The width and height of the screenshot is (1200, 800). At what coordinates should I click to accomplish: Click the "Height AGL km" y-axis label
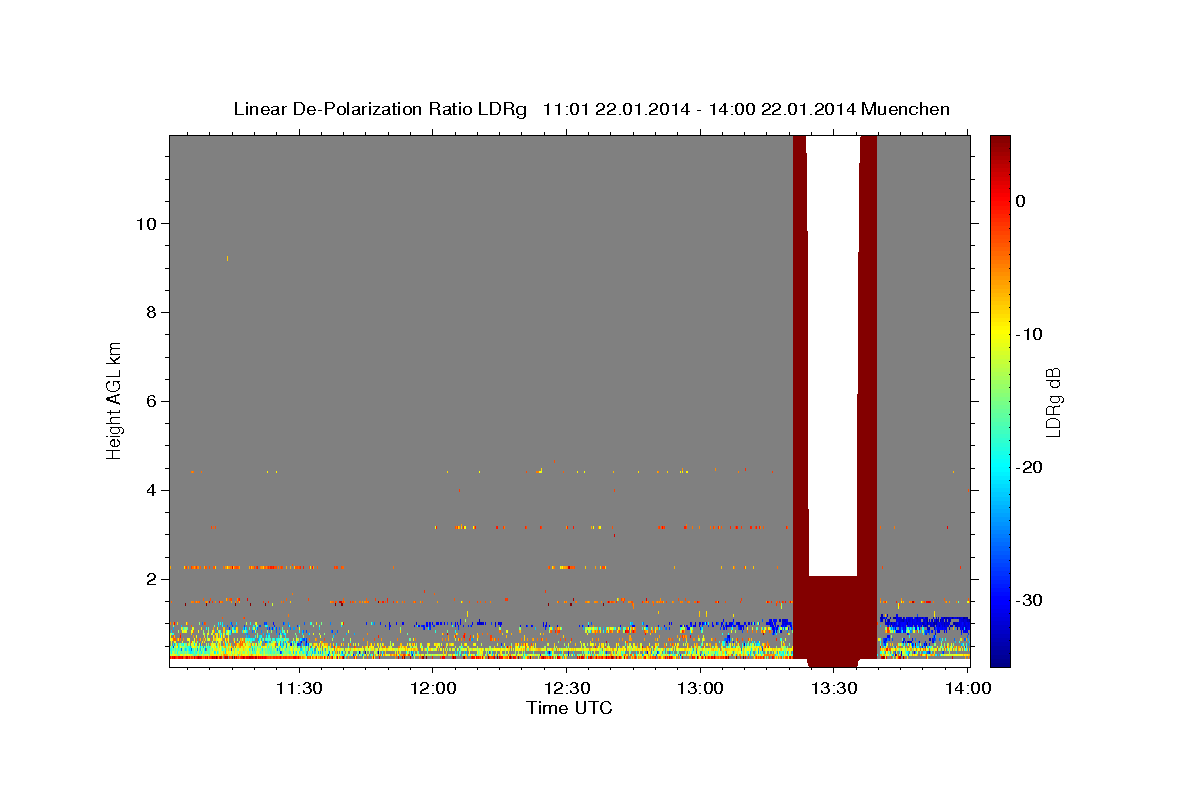[x=115, y=400]
